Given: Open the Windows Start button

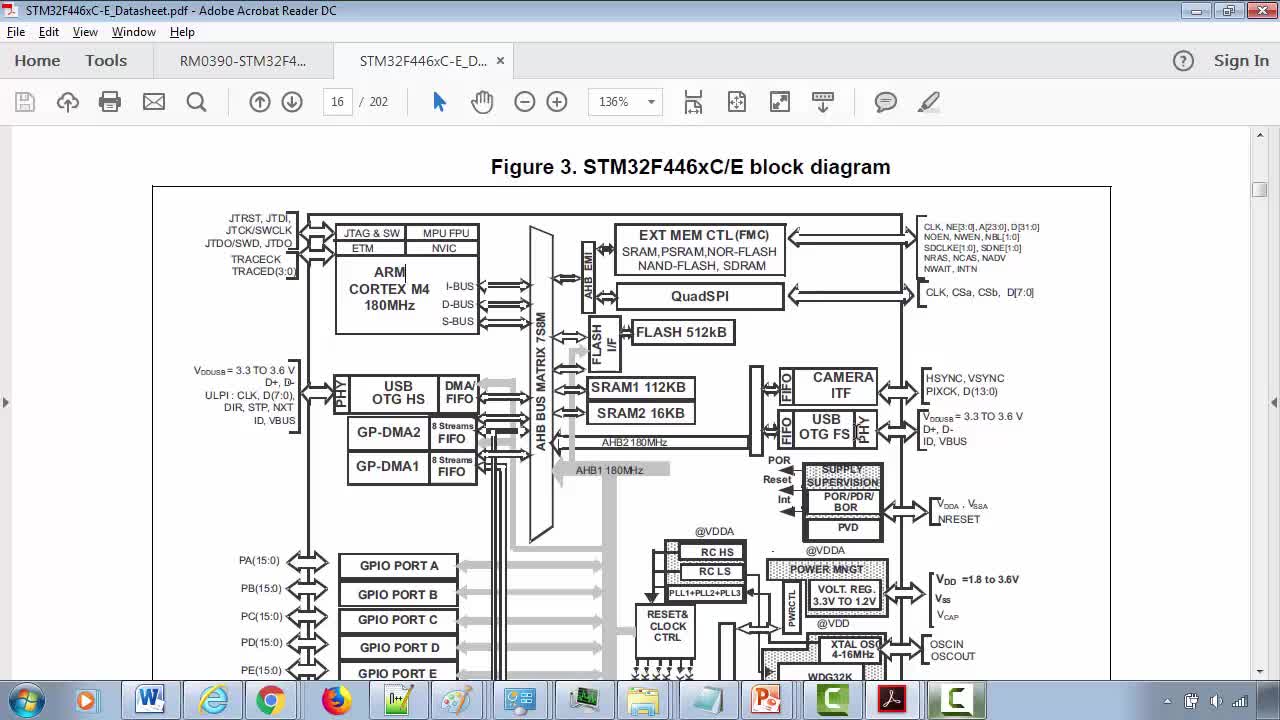Looking at the screenshot, I should point(25,700).
